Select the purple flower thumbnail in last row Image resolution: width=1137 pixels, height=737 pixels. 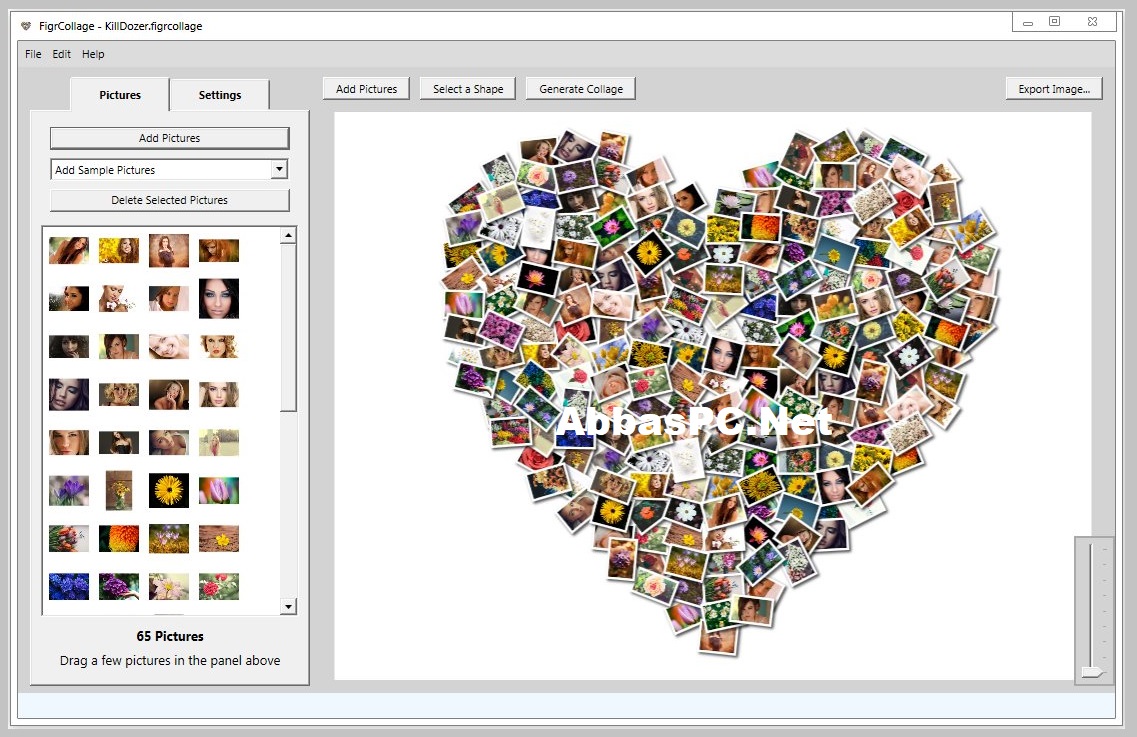pyautogui.click(x=119, y=587)
